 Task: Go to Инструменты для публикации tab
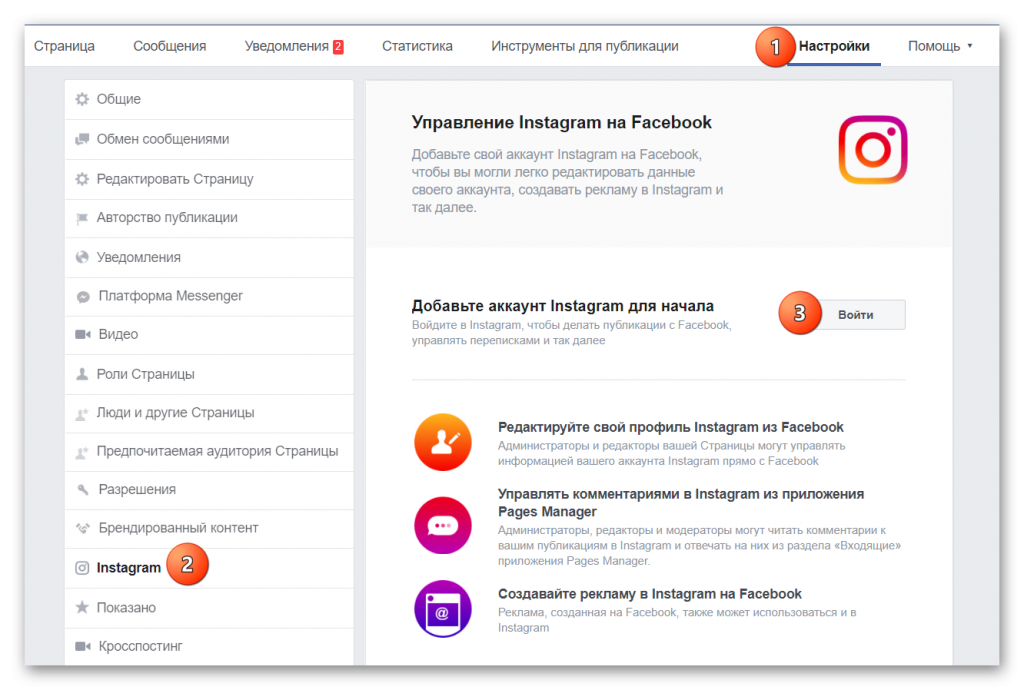coord(584,46)
